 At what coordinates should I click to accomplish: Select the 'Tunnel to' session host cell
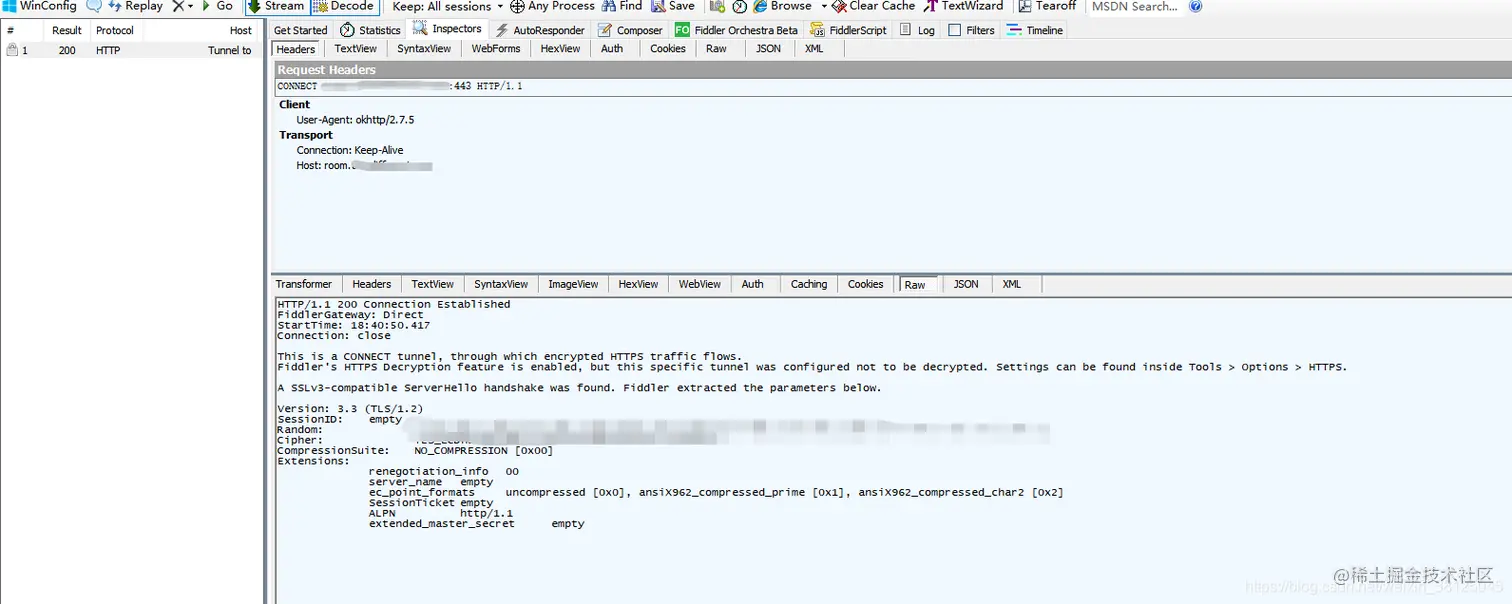tap(230, 50)
